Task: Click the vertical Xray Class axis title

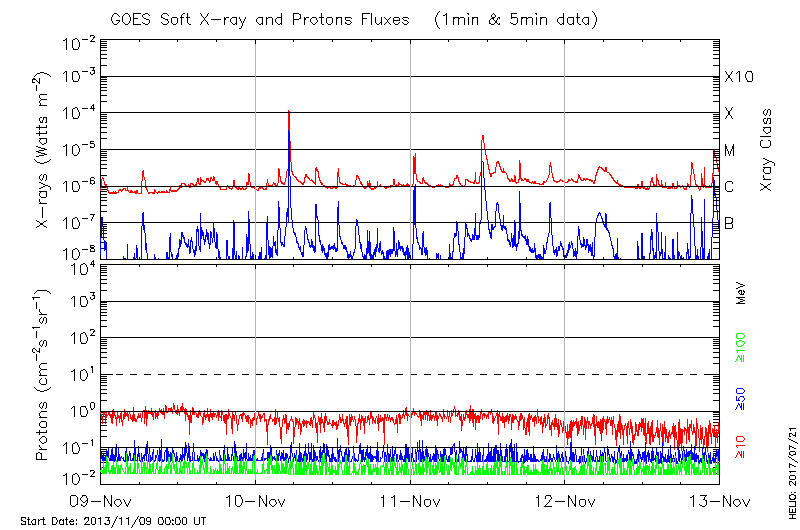Action: pos(766,150)
